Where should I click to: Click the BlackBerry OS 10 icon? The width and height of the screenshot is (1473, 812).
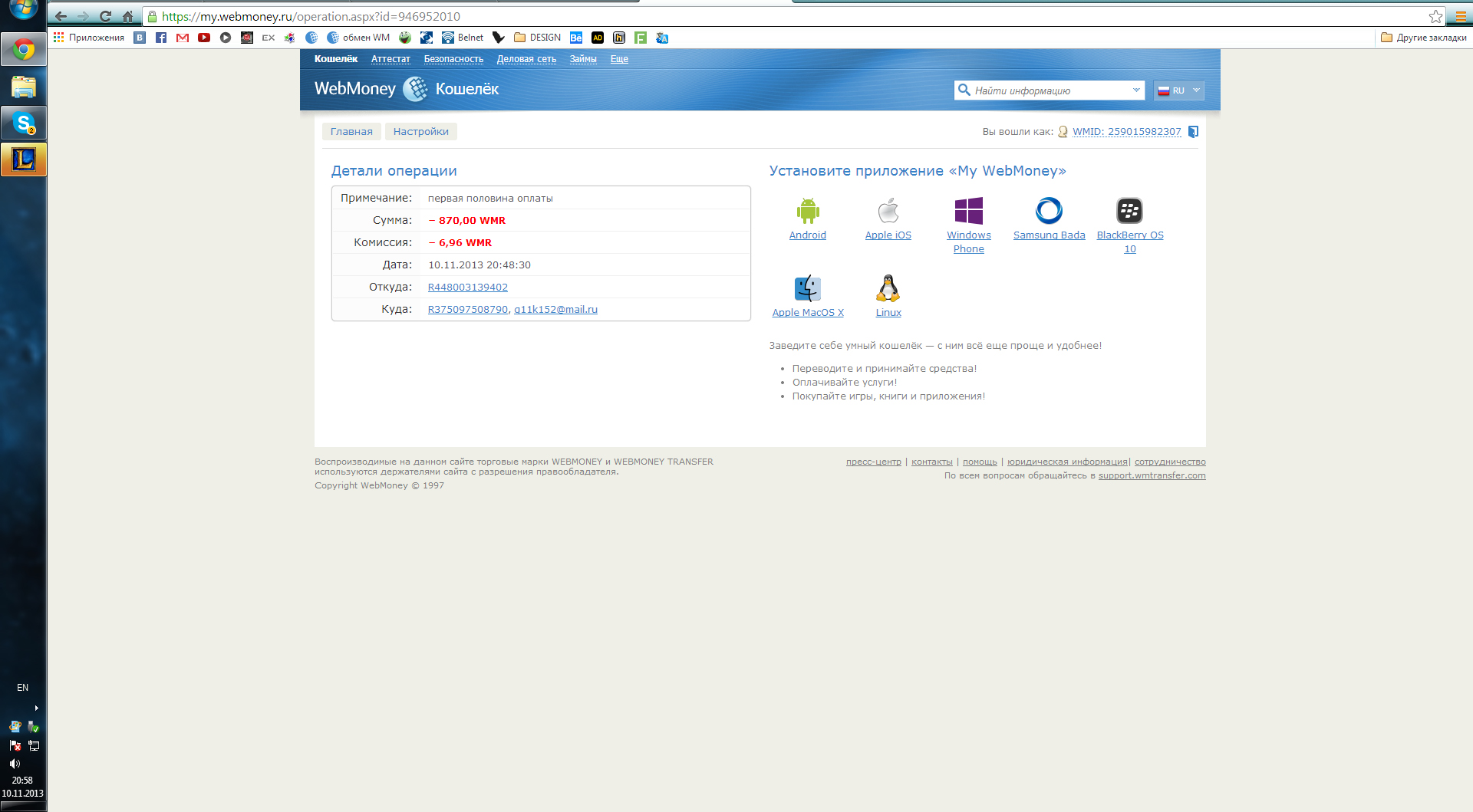tap(1129, 210)
